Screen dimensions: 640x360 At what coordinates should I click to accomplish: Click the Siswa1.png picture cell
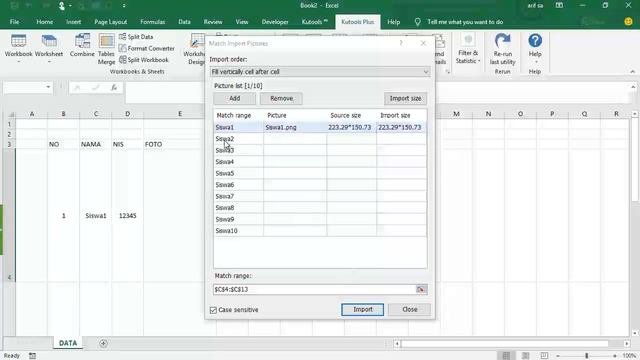(x=295, y=127)
